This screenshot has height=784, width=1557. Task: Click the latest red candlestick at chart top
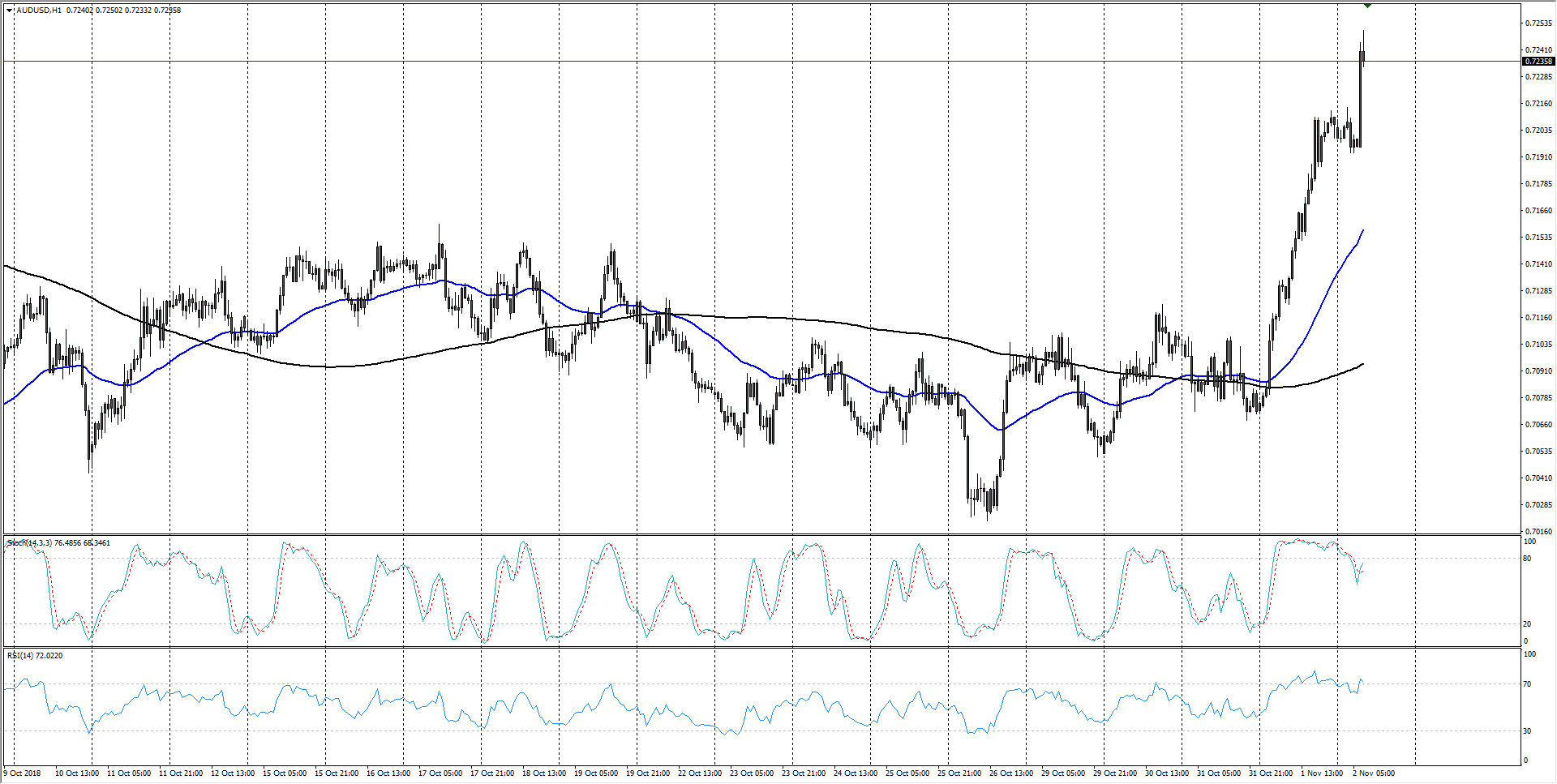coord(1363,55)
